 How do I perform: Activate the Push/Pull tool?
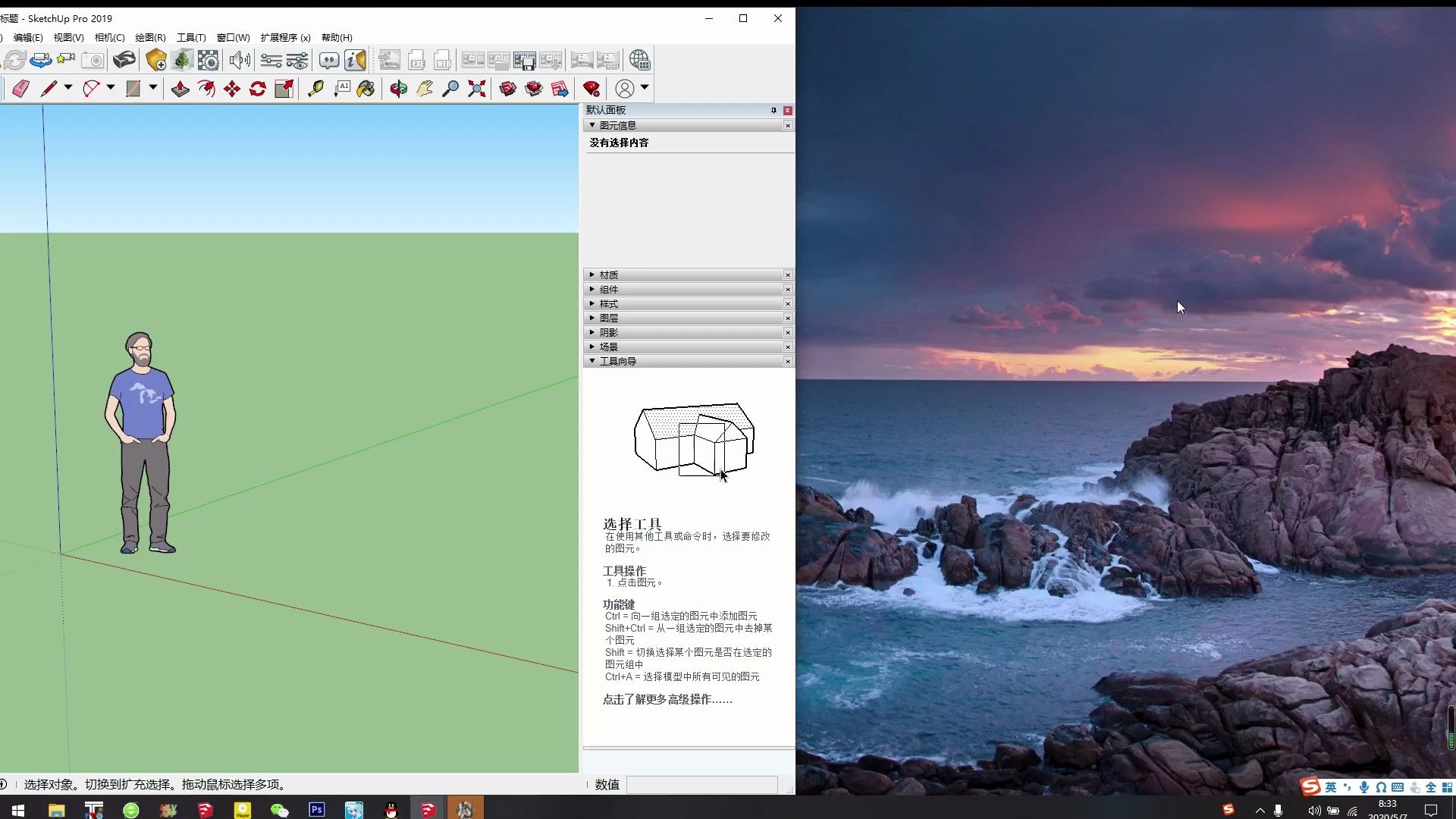click(180, 89)
